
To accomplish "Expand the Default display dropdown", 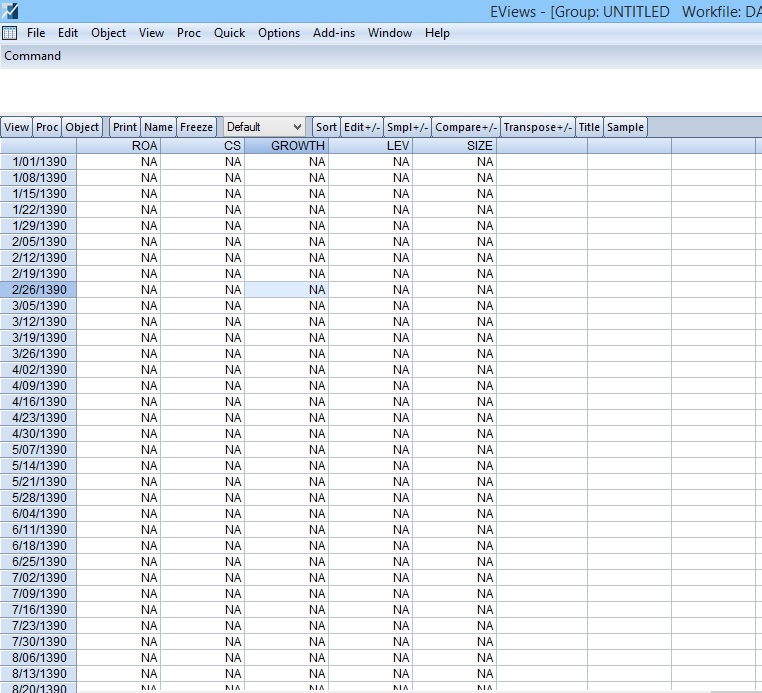I will click(264, 127).
